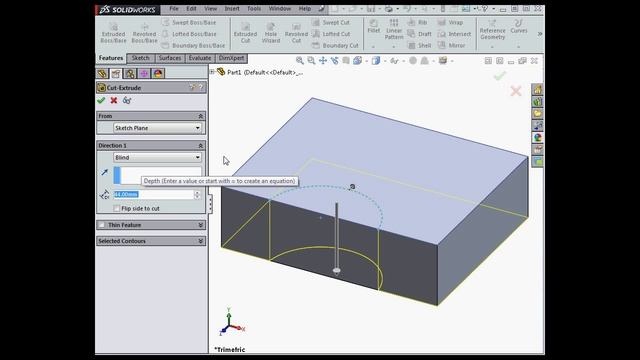Collapse the From section

(200, 116)
